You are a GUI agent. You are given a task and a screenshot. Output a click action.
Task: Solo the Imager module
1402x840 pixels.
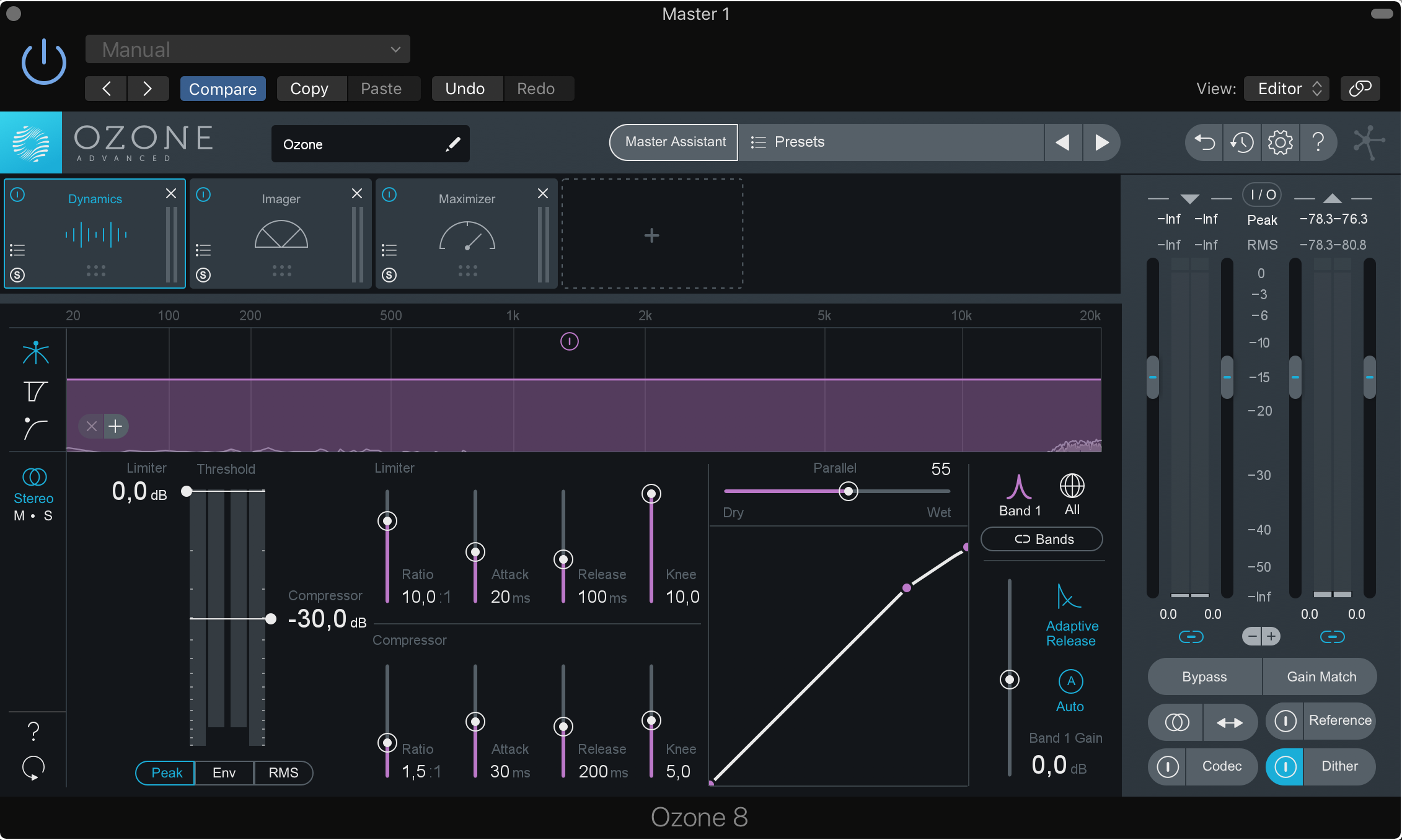coord(203,275)
